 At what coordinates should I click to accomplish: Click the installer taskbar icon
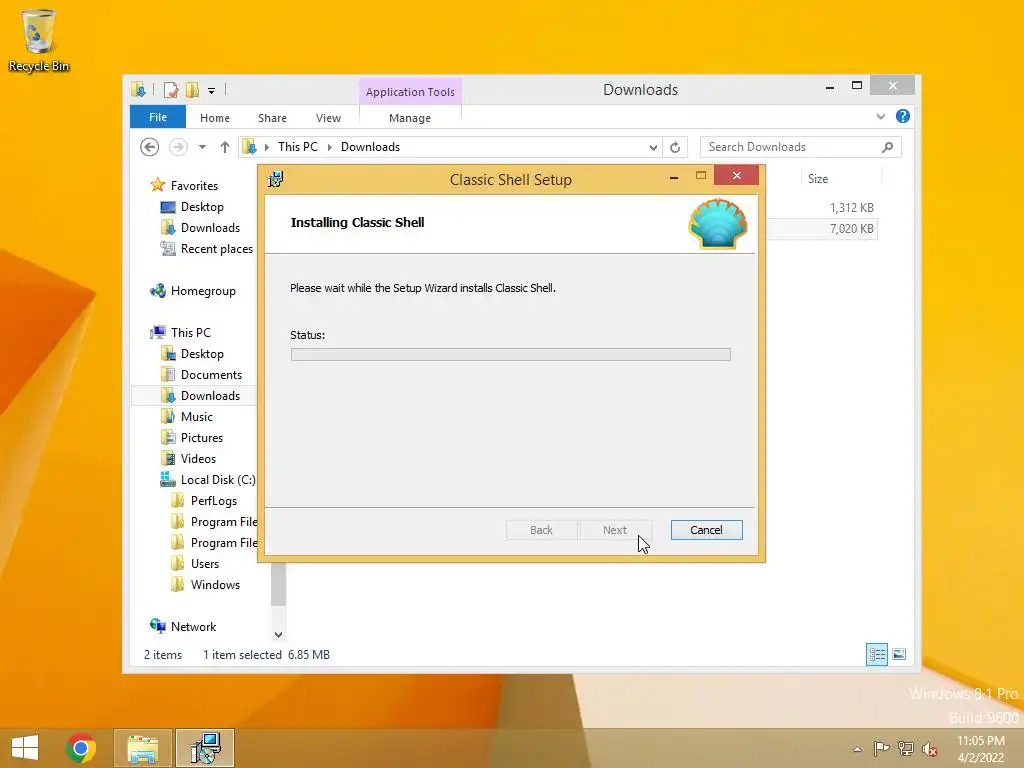[x=205, y=748]
